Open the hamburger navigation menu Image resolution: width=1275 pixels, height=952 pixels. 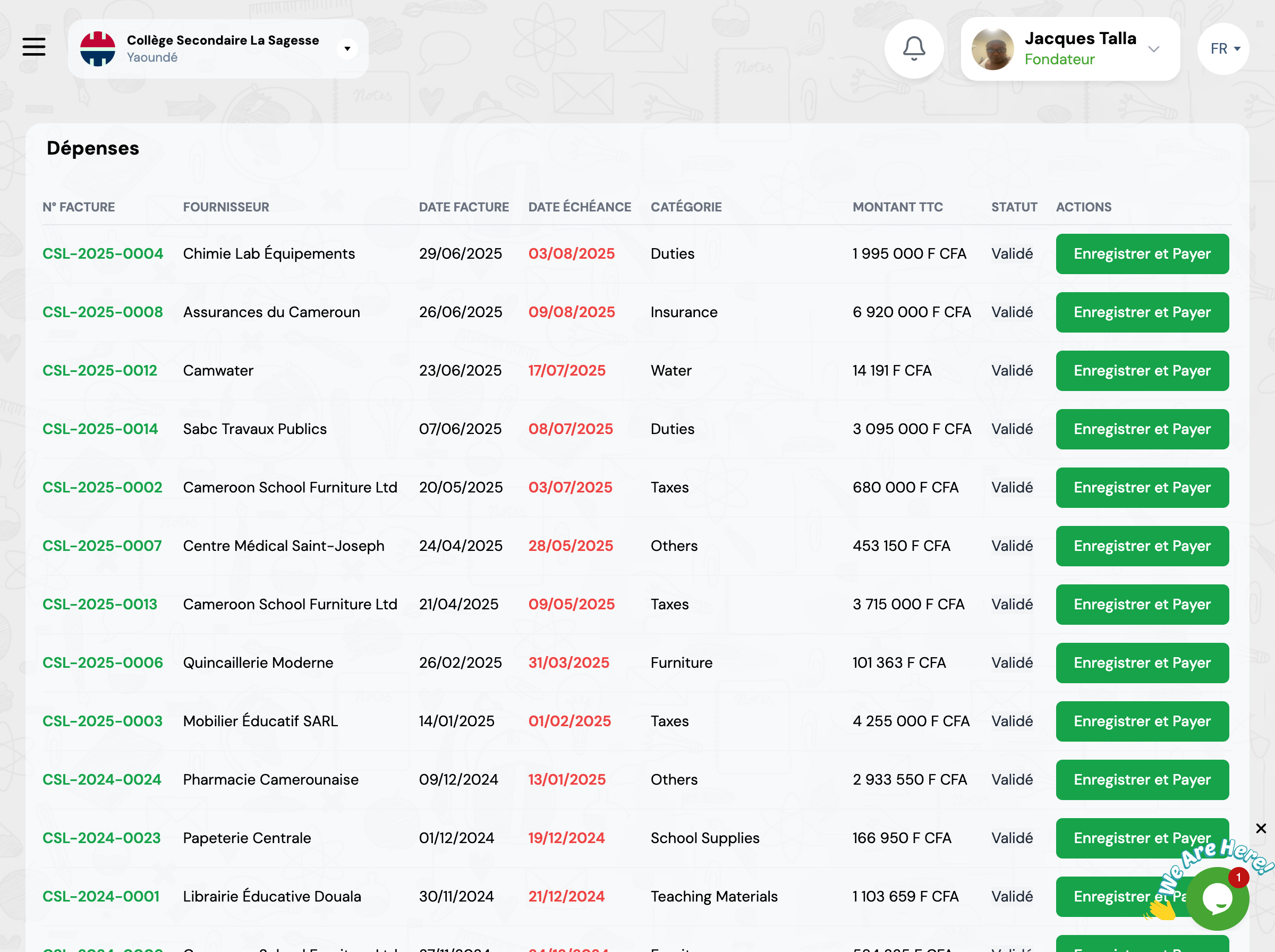pyautogui.click(x=34, y=47)
